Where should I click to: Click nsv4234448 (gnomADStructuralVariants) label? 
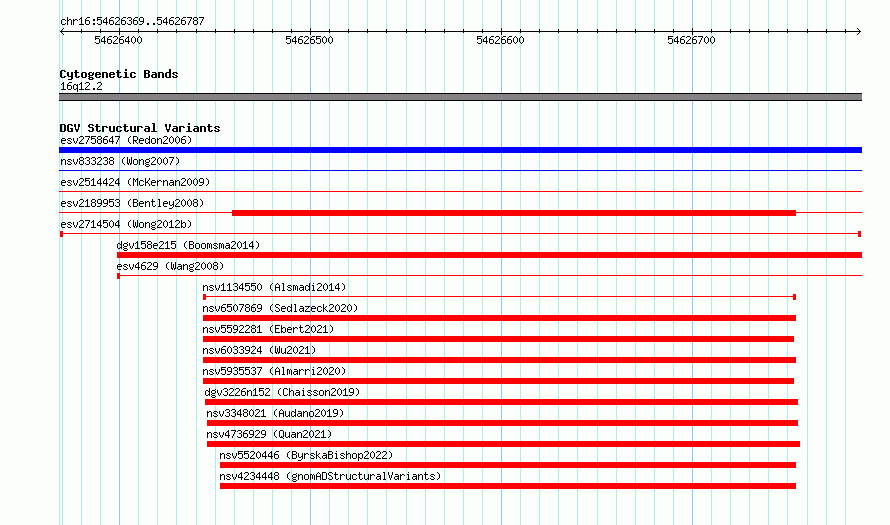[330, 476]
